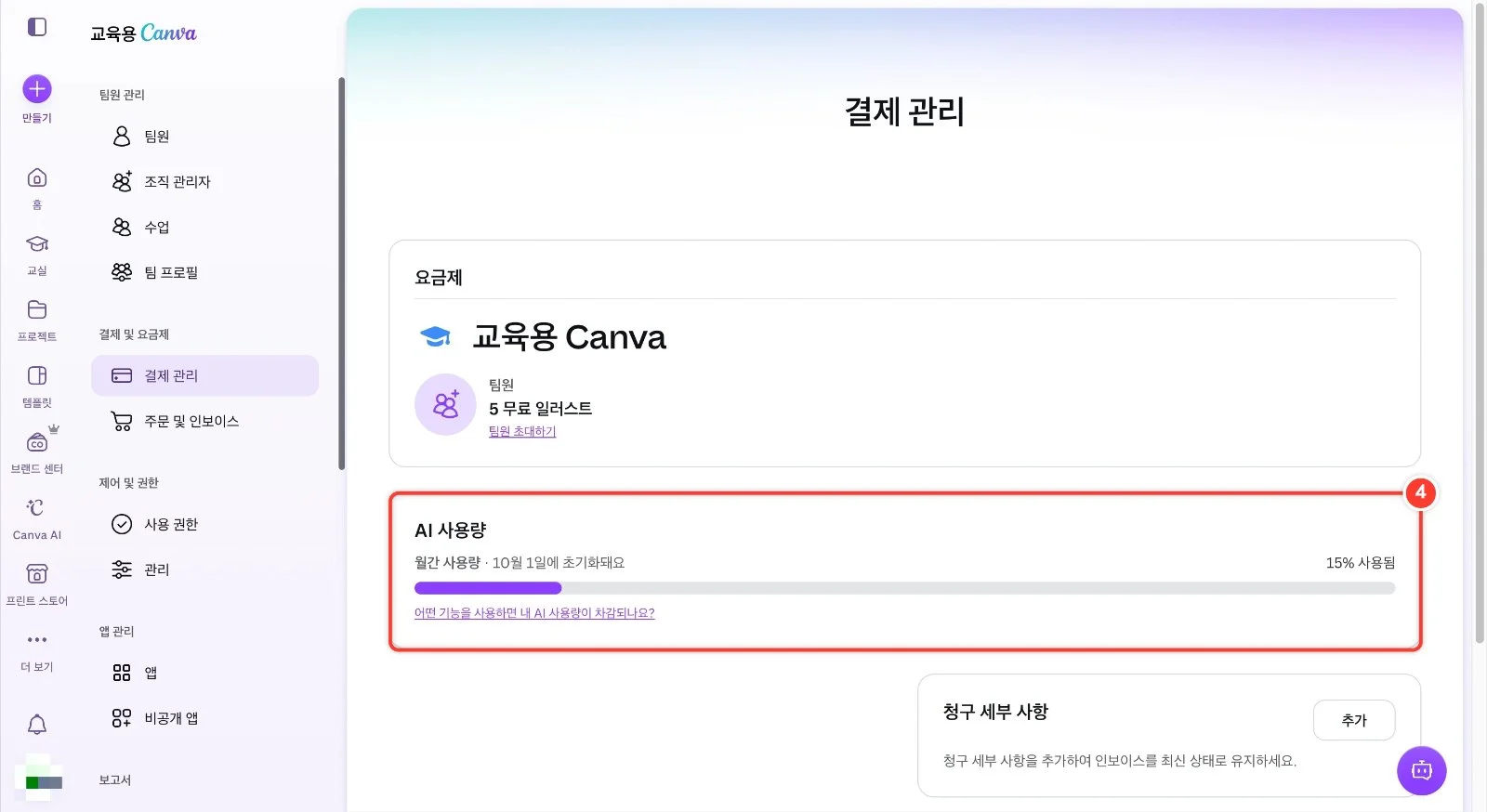Viewport: 1487px width, 812px height.
Task: Click the 결제 관리 page heading
Action: 904,112
